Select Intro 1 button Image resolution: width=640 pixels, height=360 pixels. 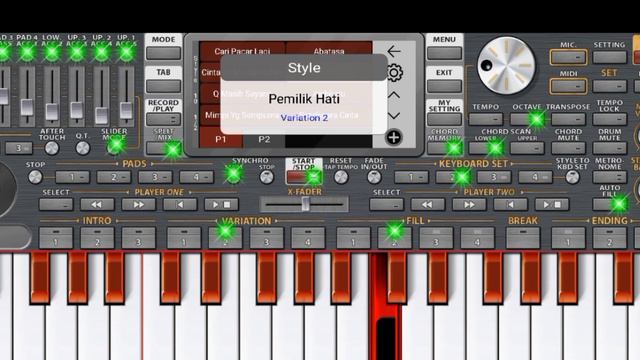pos(56,238)
